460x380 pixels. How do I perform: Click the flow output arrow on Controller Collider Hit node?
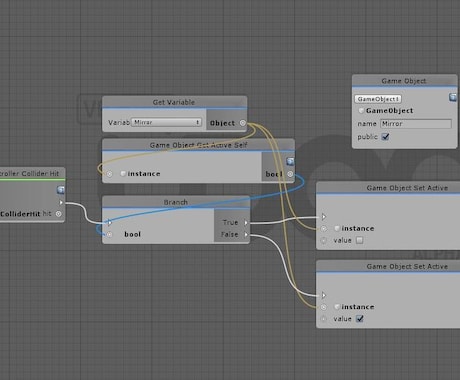61,202
